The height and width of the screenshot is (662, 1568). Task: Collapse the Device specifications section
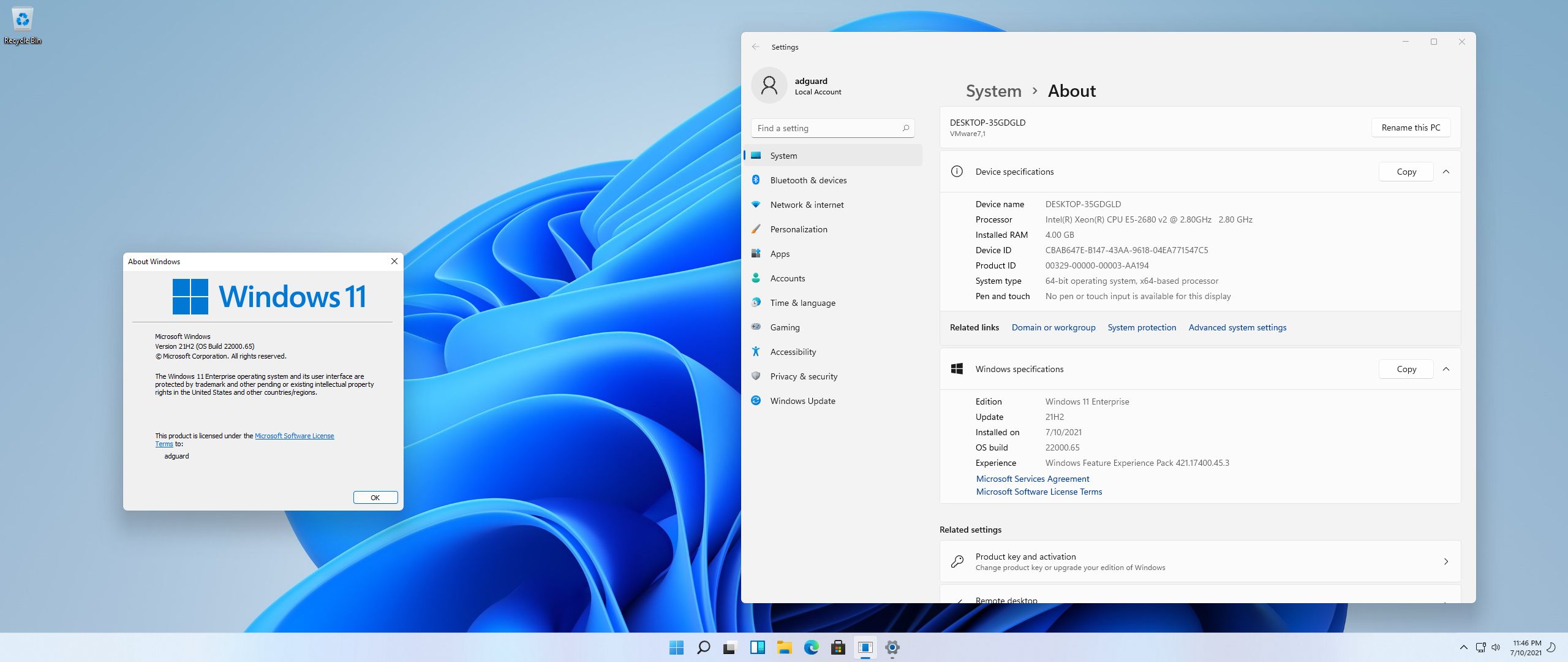point(1446,172)
